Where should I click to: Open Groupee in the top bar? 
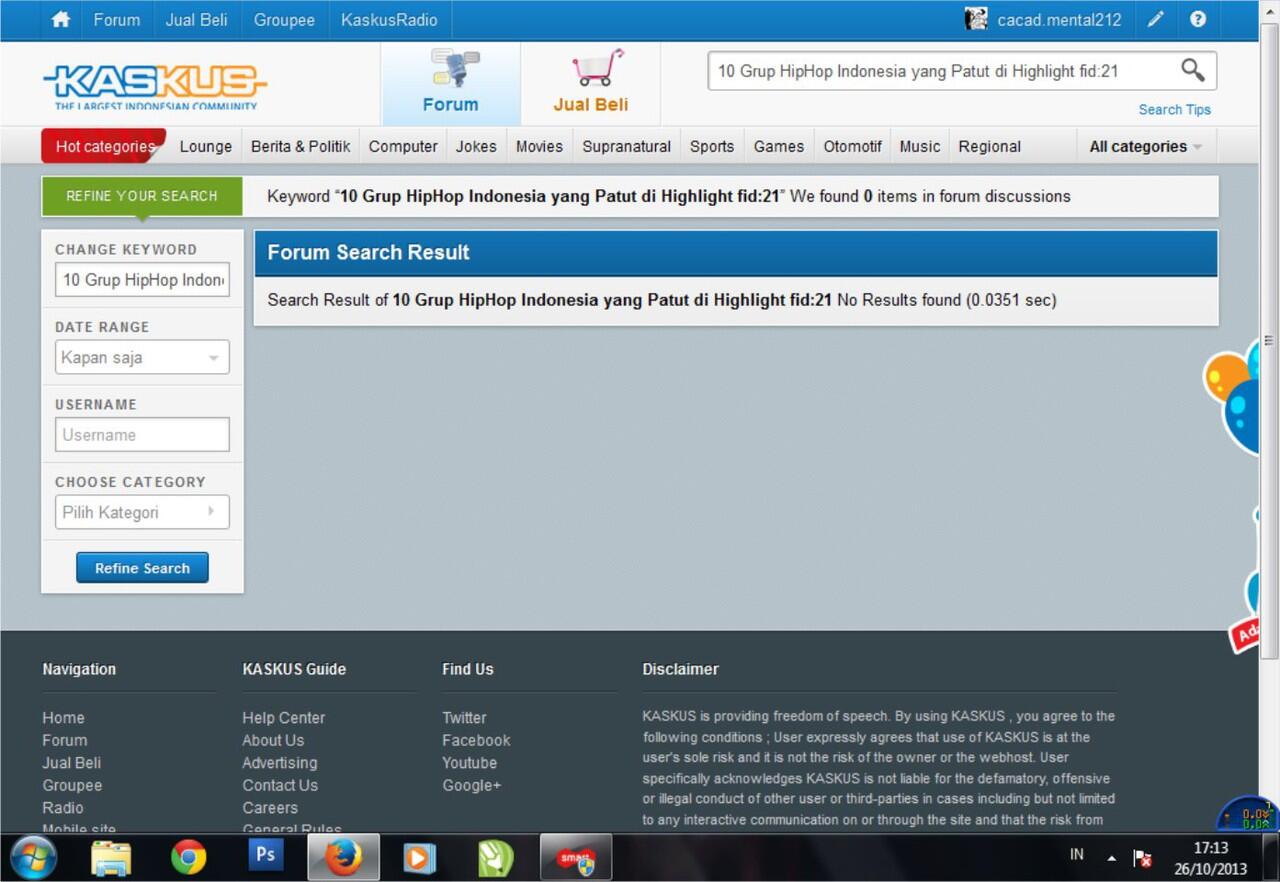284,19
